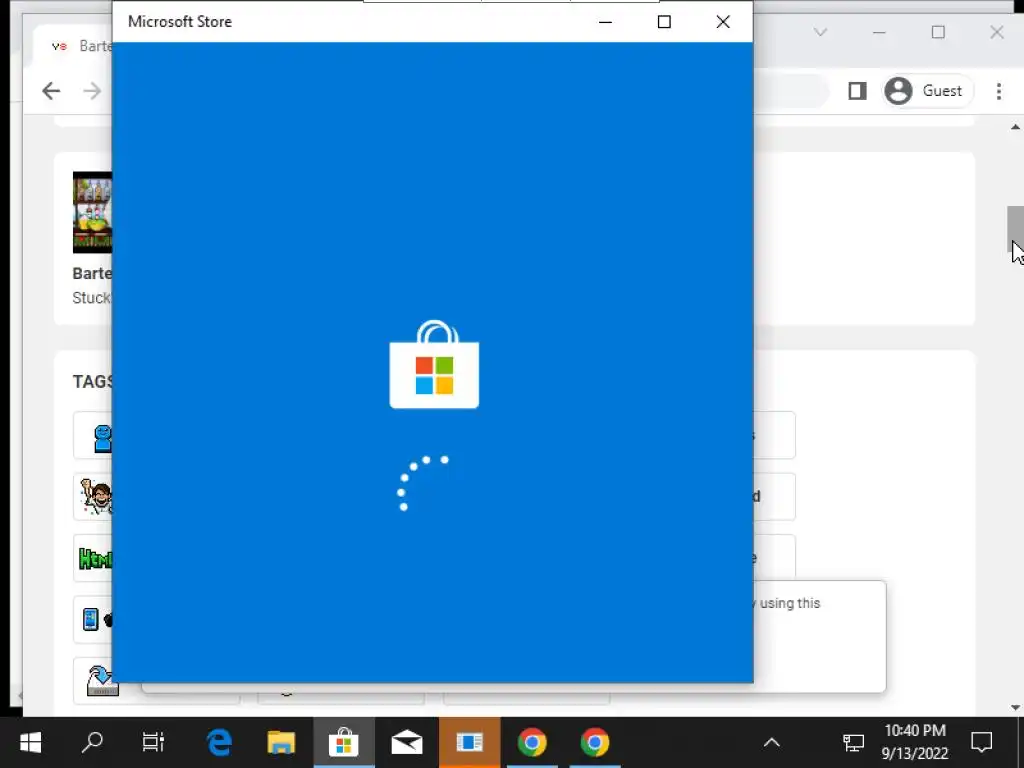1024x768 pixels.
Task: Open the Windows Start menu
Action: pyautogui.click(x=30, y=743)
